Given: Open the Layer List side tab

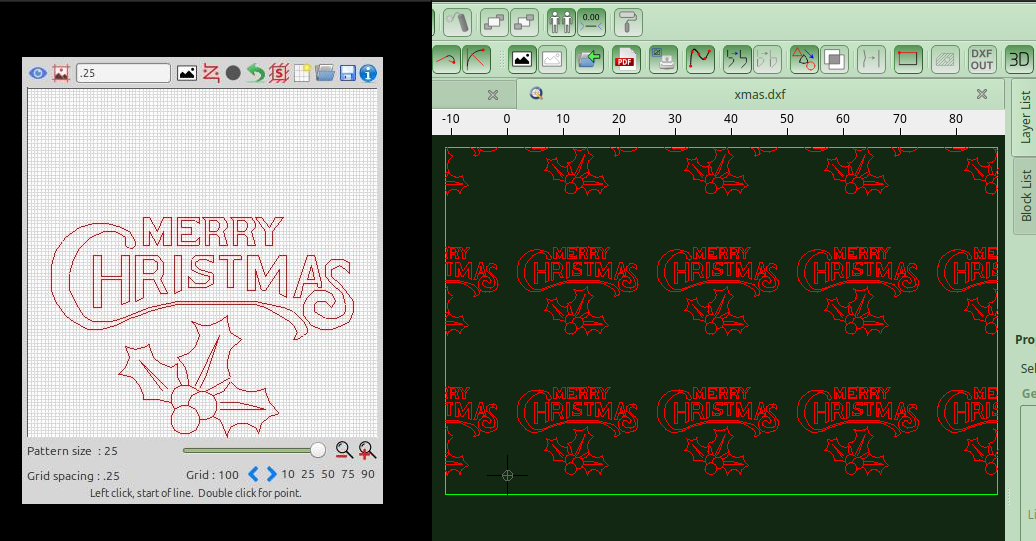Looking at the screenshot, I should click(1025, 117).
